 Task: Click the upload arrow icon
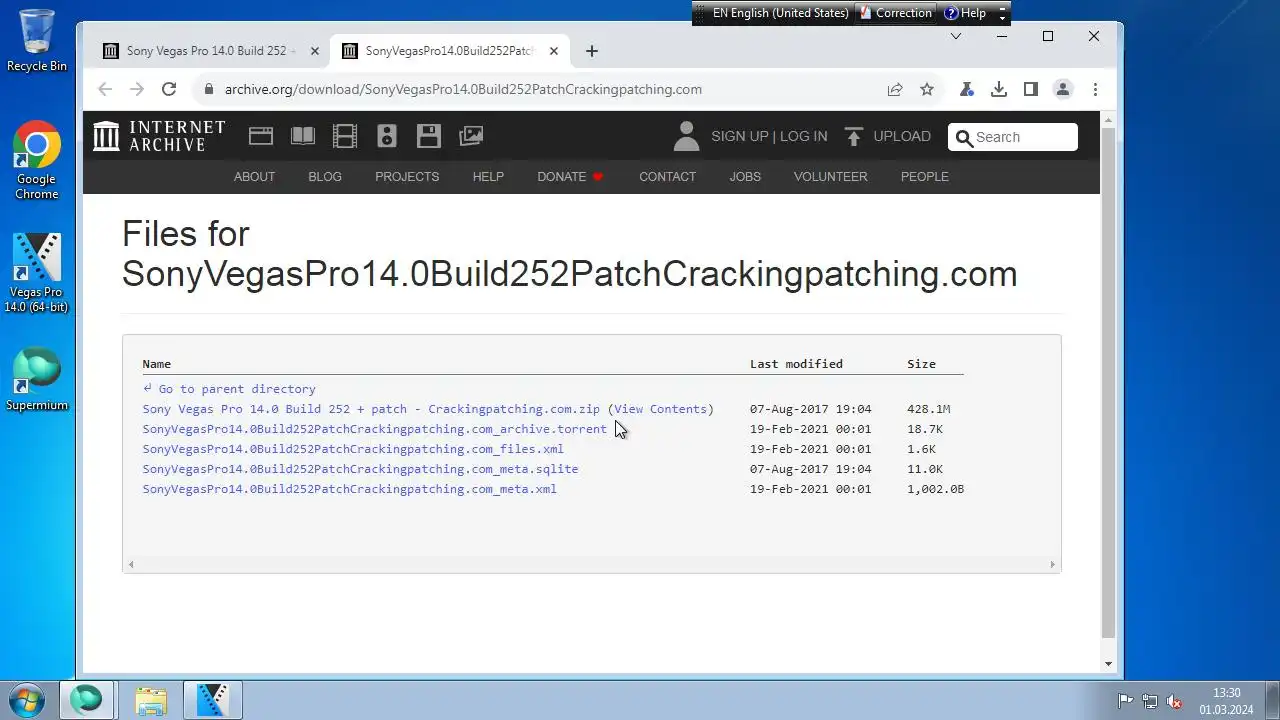[x=853, y=136]
